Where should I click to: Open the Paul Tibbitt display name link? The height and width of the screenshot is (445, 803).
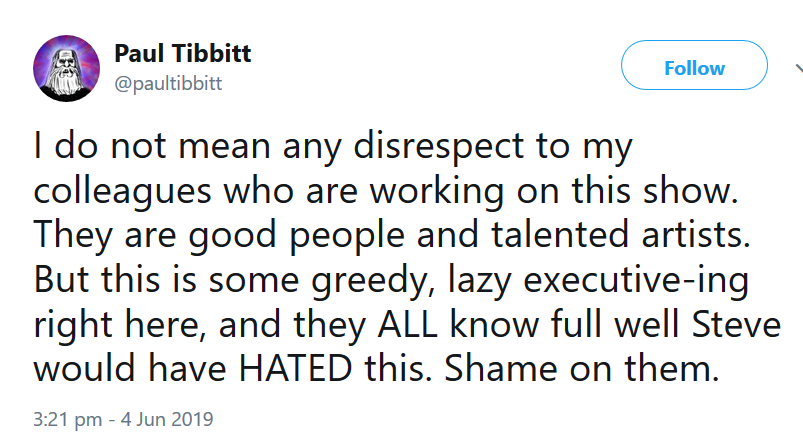tap(182, 53)
